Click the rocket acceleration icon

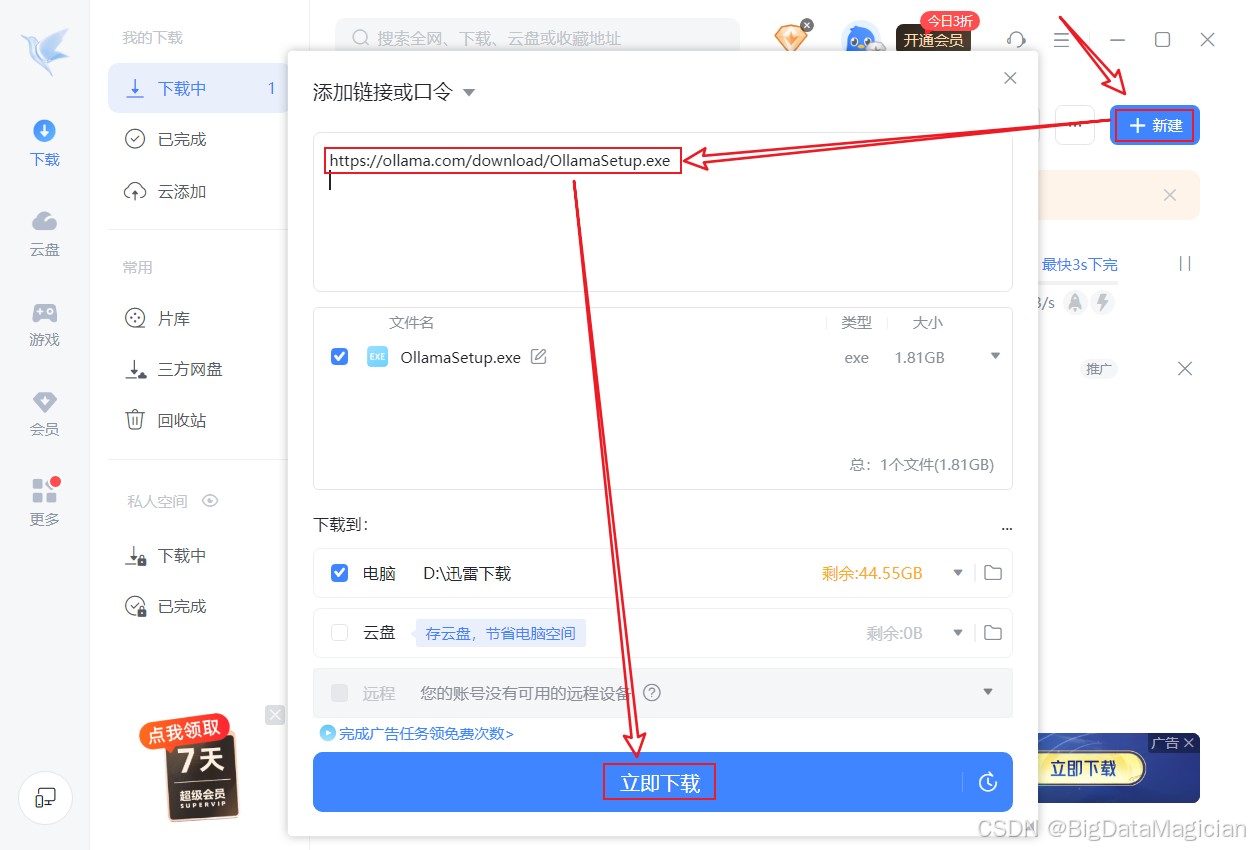(x=1075, y=302)
